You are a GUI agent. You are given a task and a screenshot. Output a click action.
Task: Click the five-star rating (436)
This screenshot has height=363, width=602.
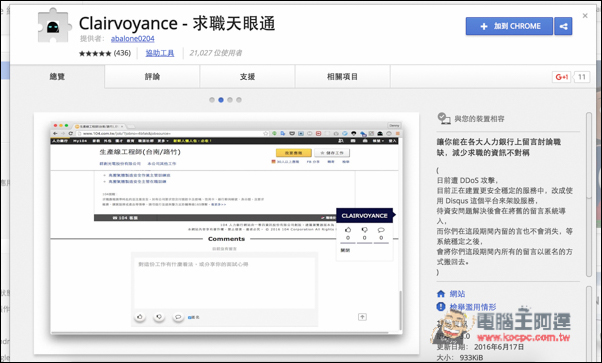pos(105,53)
